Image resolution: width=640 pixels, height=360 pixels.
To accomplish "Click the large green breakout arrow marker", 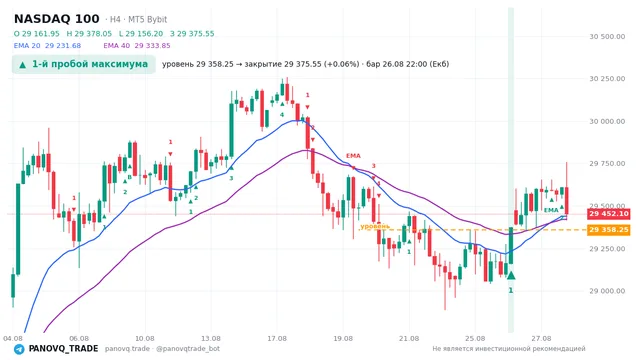I will point(511,276).
